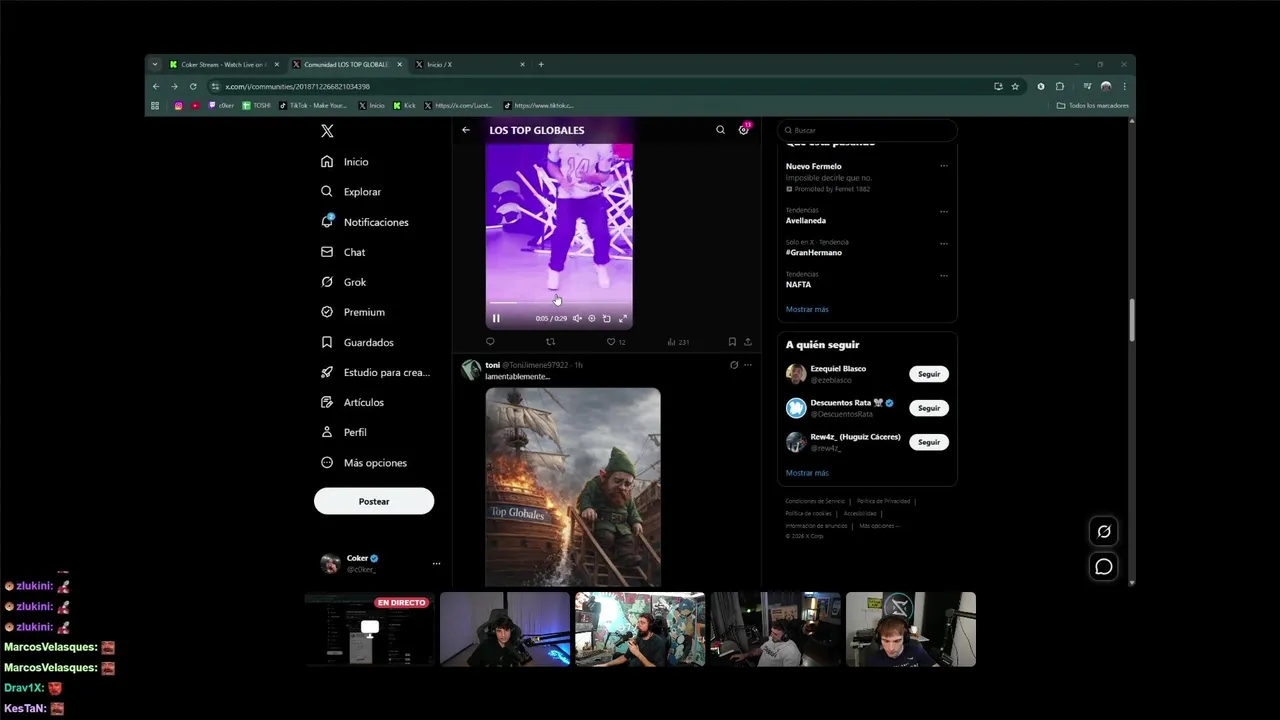1280x720 pixels.
Task: Open Grok in the sidebar
Action: click(343, 282)
